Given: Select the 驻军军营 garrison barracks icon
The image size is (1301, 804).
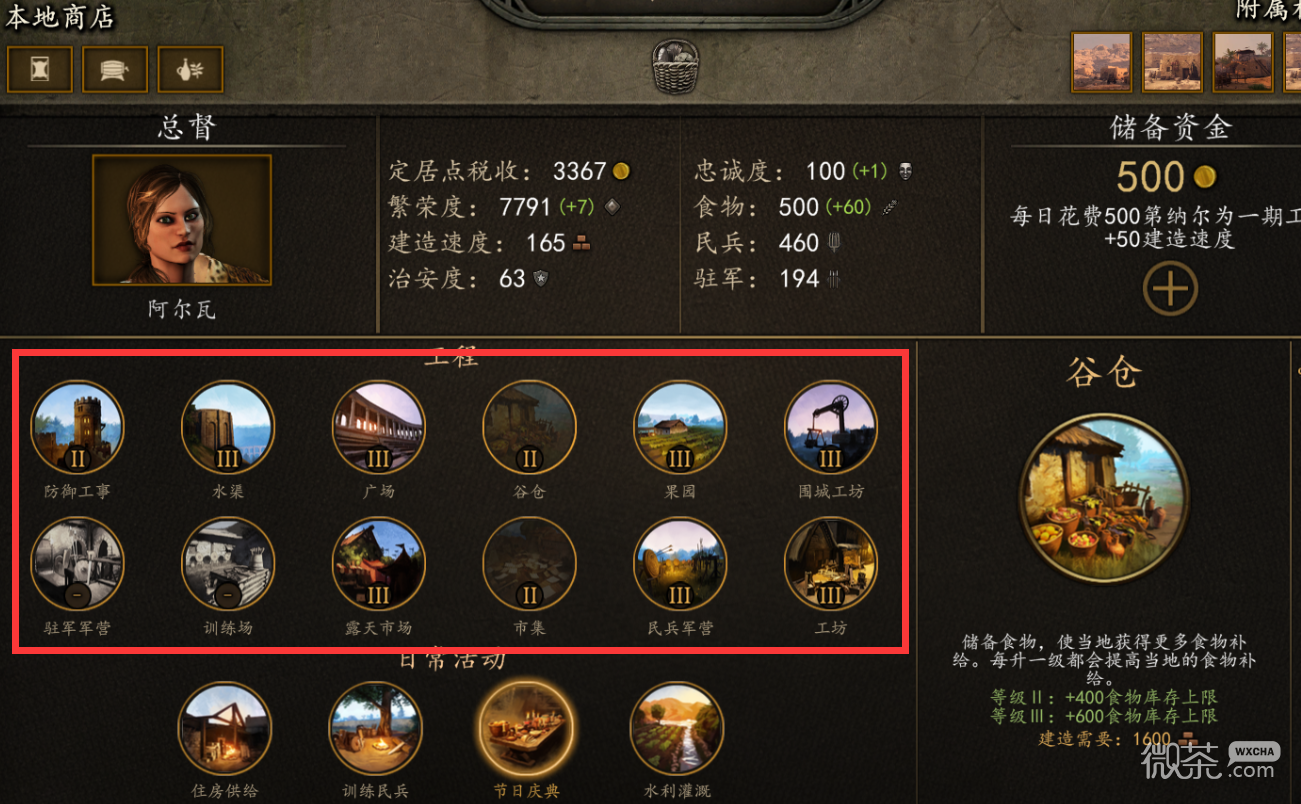Looking at the screenshot, I should pos(78,563).
